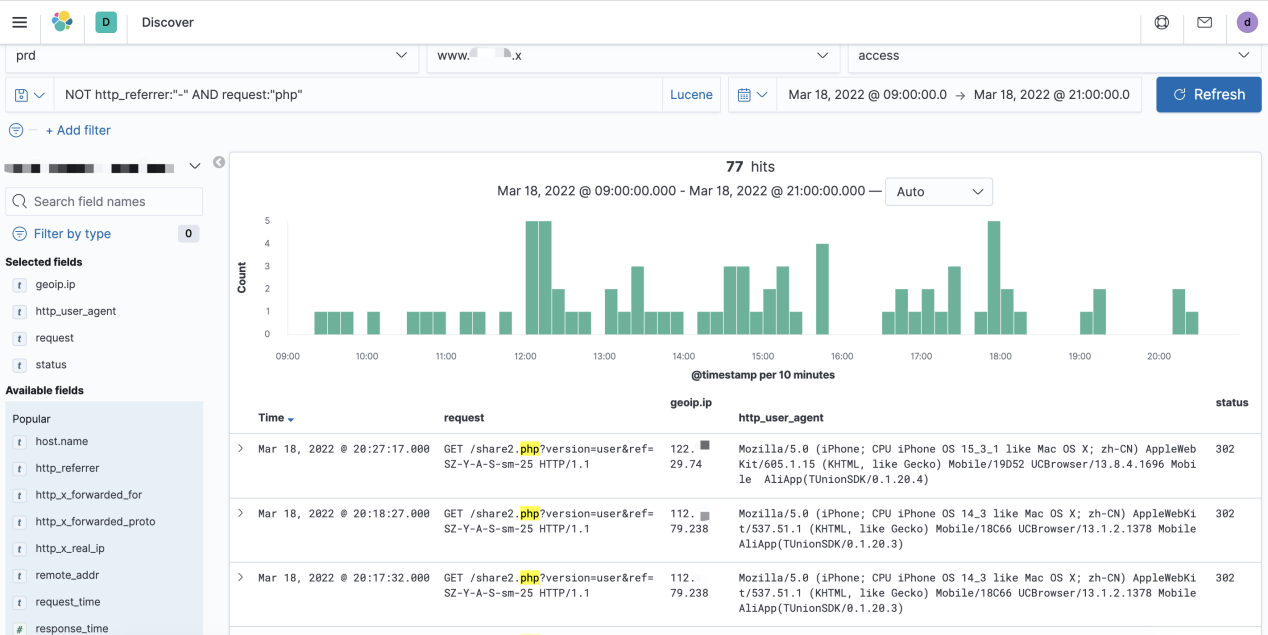The width and height of the screenshot is (1268, 635).
Task: Click the Refresh button
Action: pyautogui.click(x=1208, y=95)
